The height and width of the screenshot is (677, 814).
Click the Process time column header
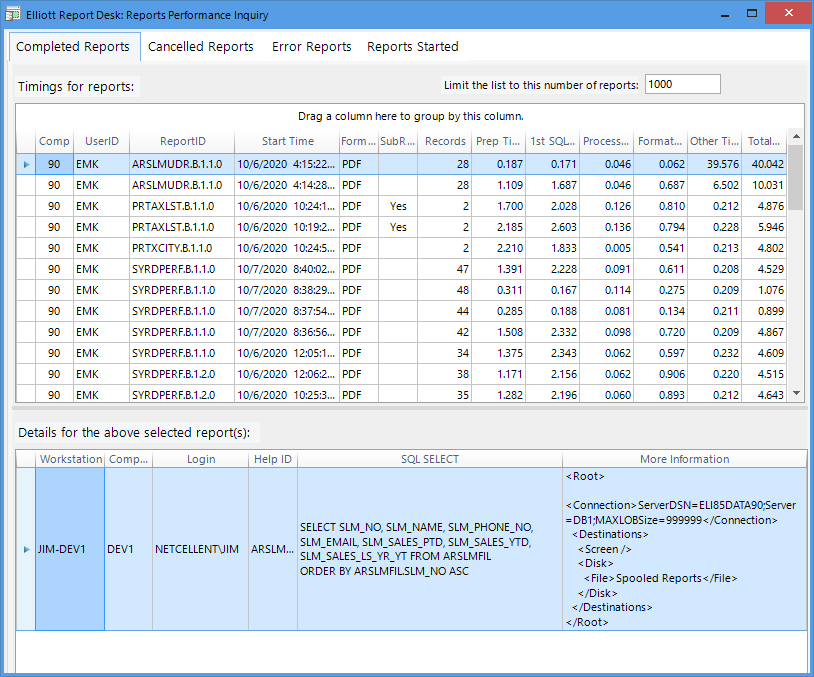click(x=606, y=141)
